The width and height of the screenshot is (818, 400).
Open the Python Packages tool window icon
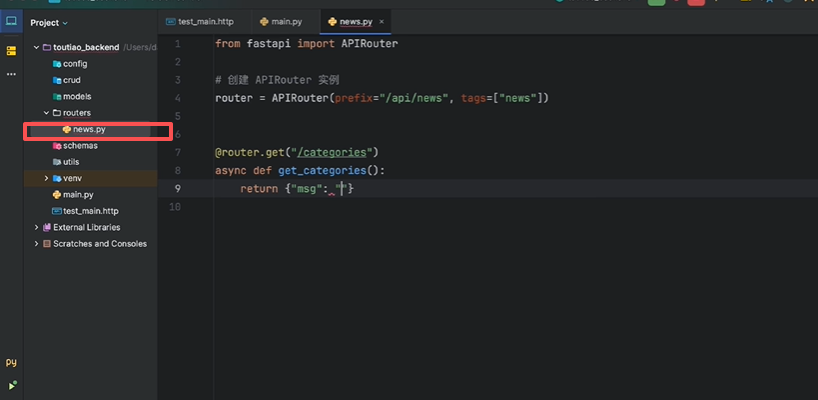coord(11,362)
